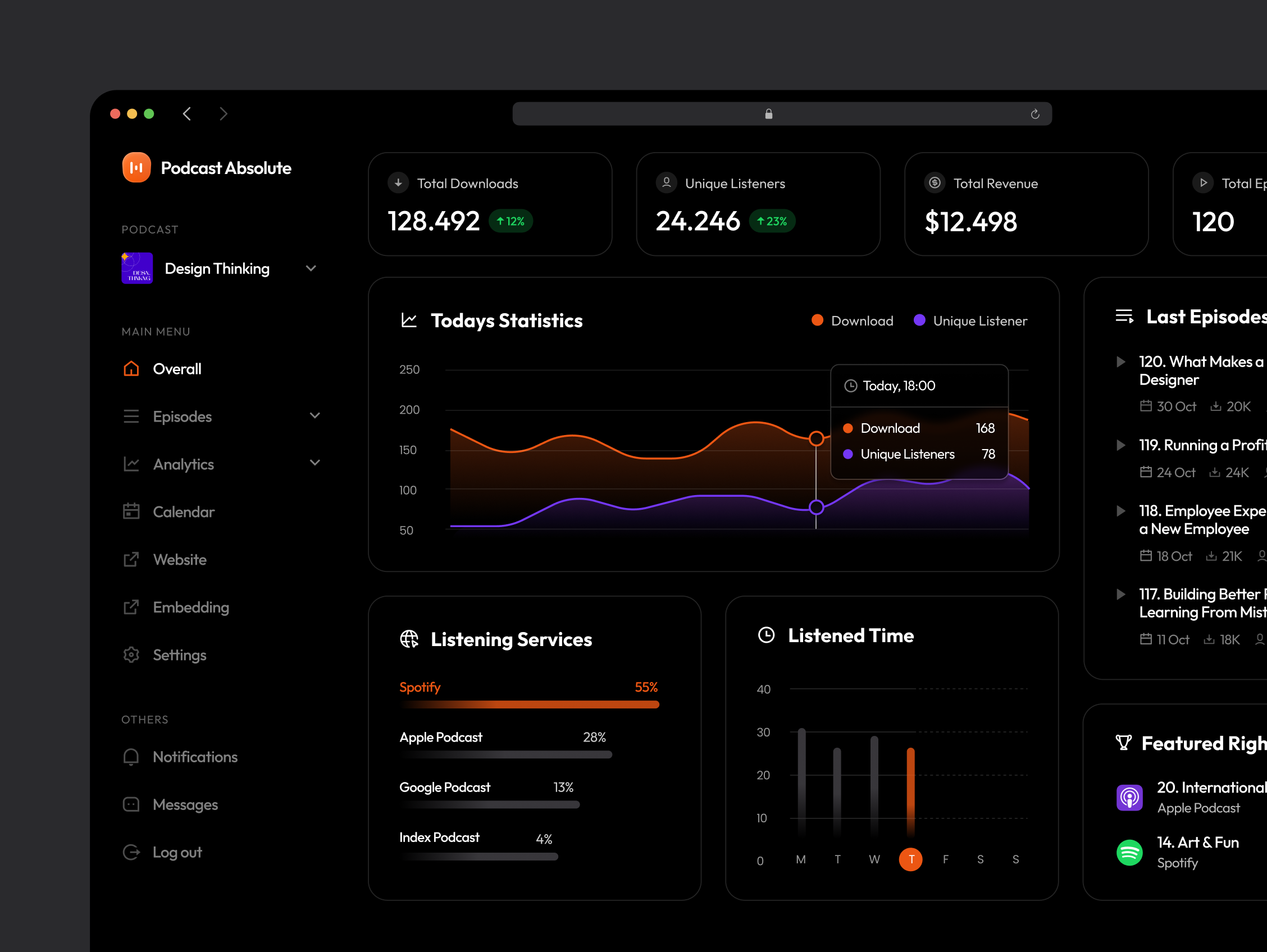Expand the Analytics menu
The width and height of the screenshot is (1267, 952).
(x=315, y=464)
